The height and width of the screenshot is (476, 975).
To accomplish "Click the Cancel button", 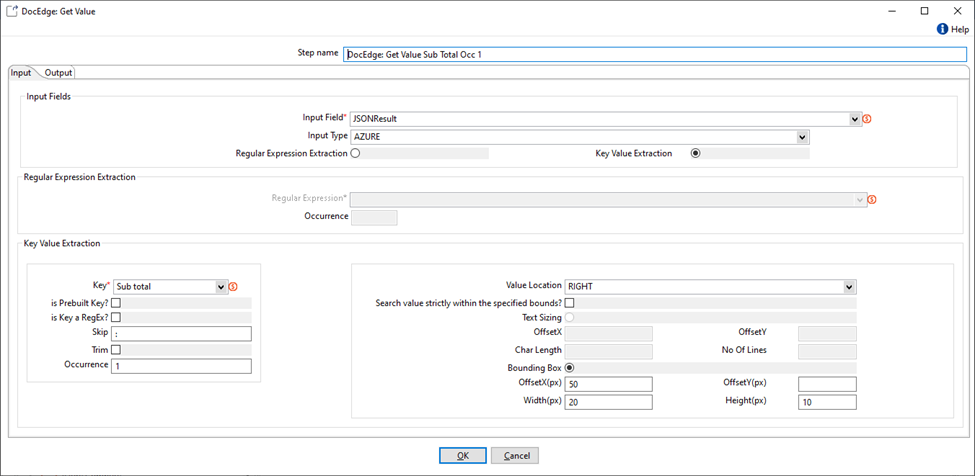I will click(x=515, y=455).
